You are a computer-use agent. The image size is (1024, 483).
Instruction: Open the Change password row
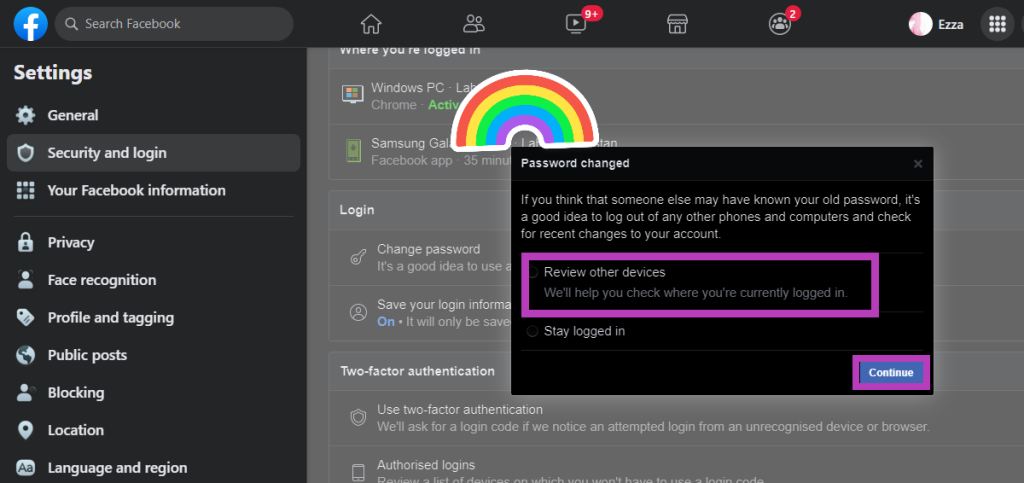click(419, 257)
